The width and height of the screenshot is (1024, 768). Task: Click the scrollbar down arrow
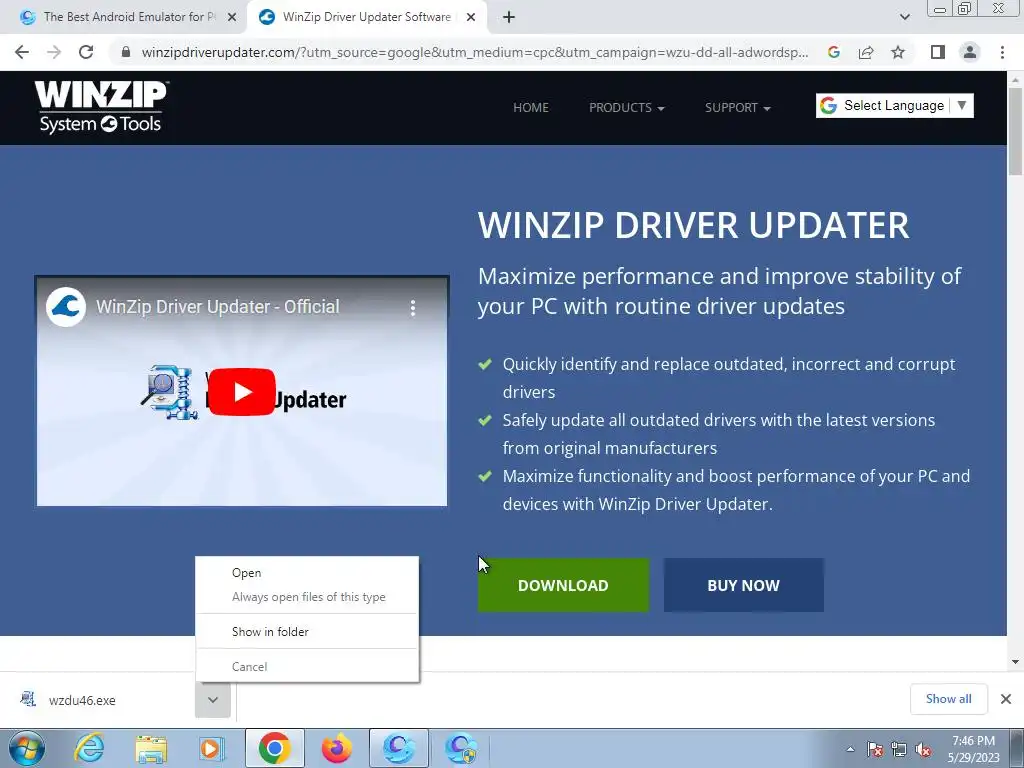tap(1015, 662)
